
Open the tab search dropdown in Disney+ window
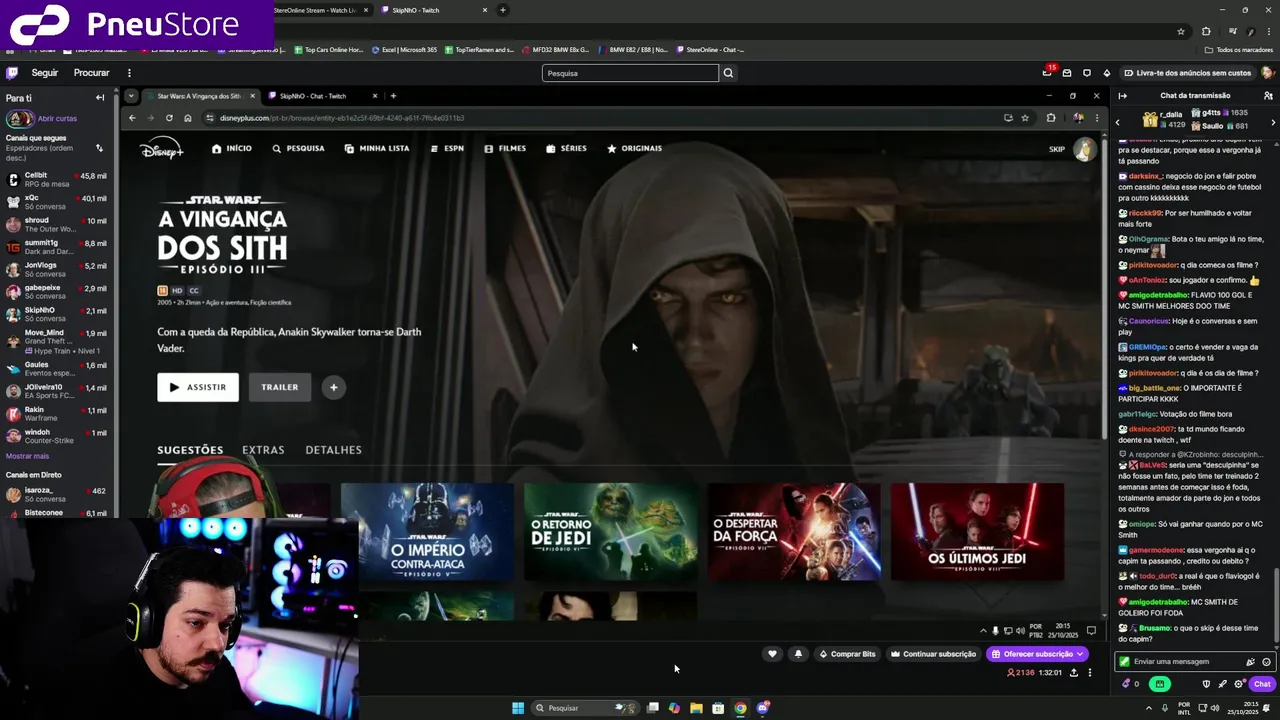coord(131,96)
